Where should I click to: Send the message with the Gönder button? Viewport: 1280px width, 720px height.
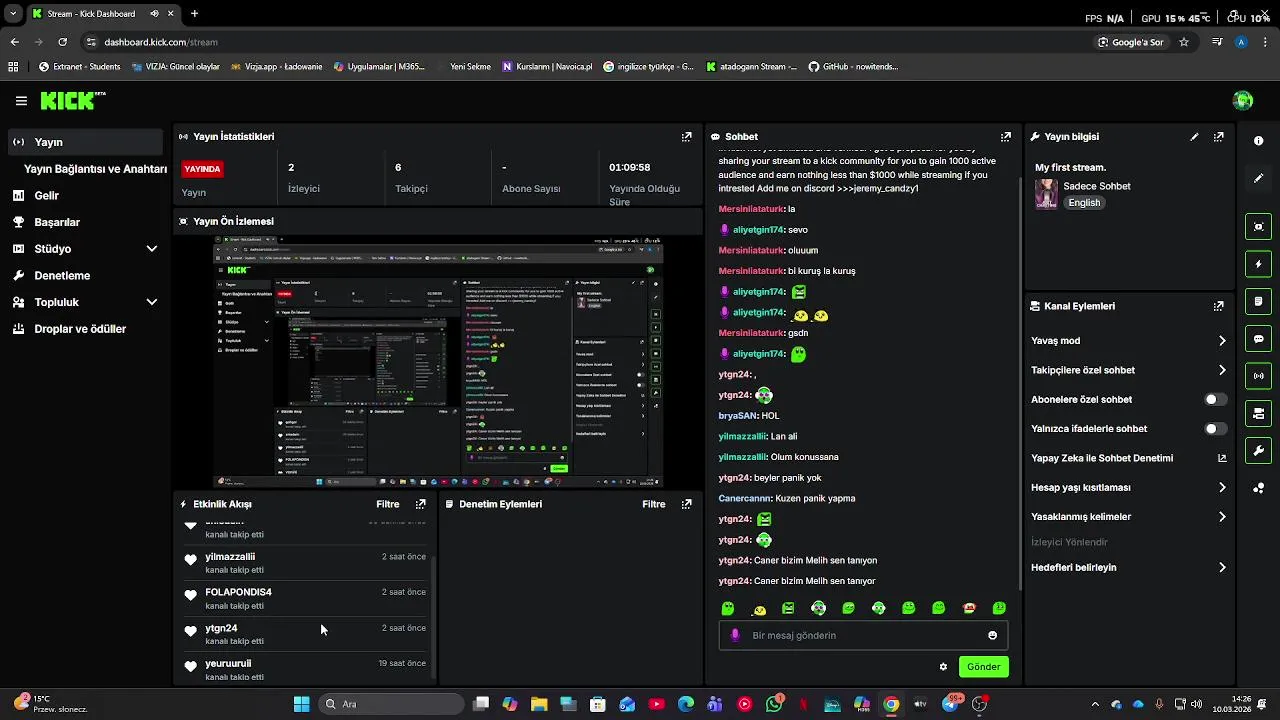click(983, 667)
